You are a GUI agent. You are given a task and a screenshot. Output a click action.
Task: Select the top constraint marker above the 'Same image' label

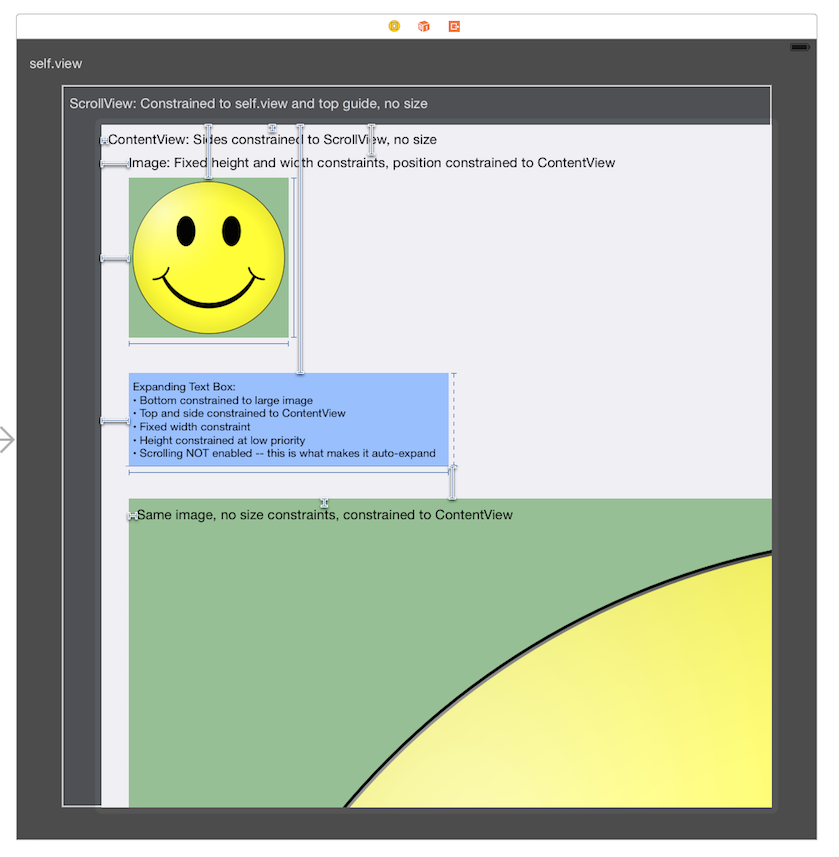tap(324, 502)
